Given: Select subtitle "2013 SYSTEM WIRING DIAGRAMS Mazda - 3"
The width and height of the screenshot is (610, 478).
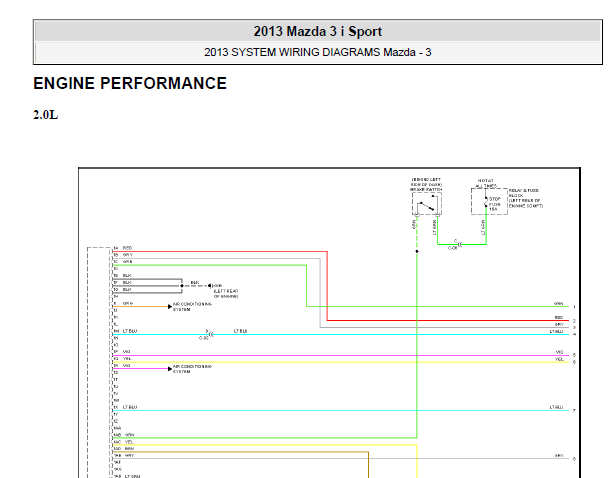Looking at the screenshot, I should pyautogui.click(x=317, y=52).
